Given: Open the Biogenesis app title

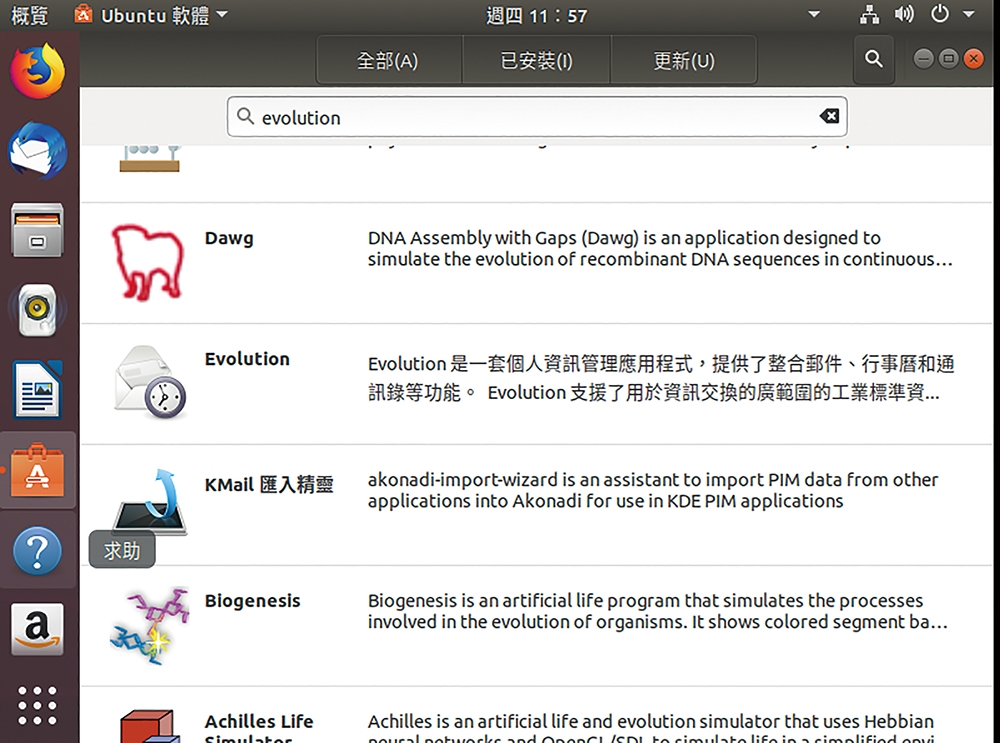Looking at the screenshot, I should coord(252,601).
